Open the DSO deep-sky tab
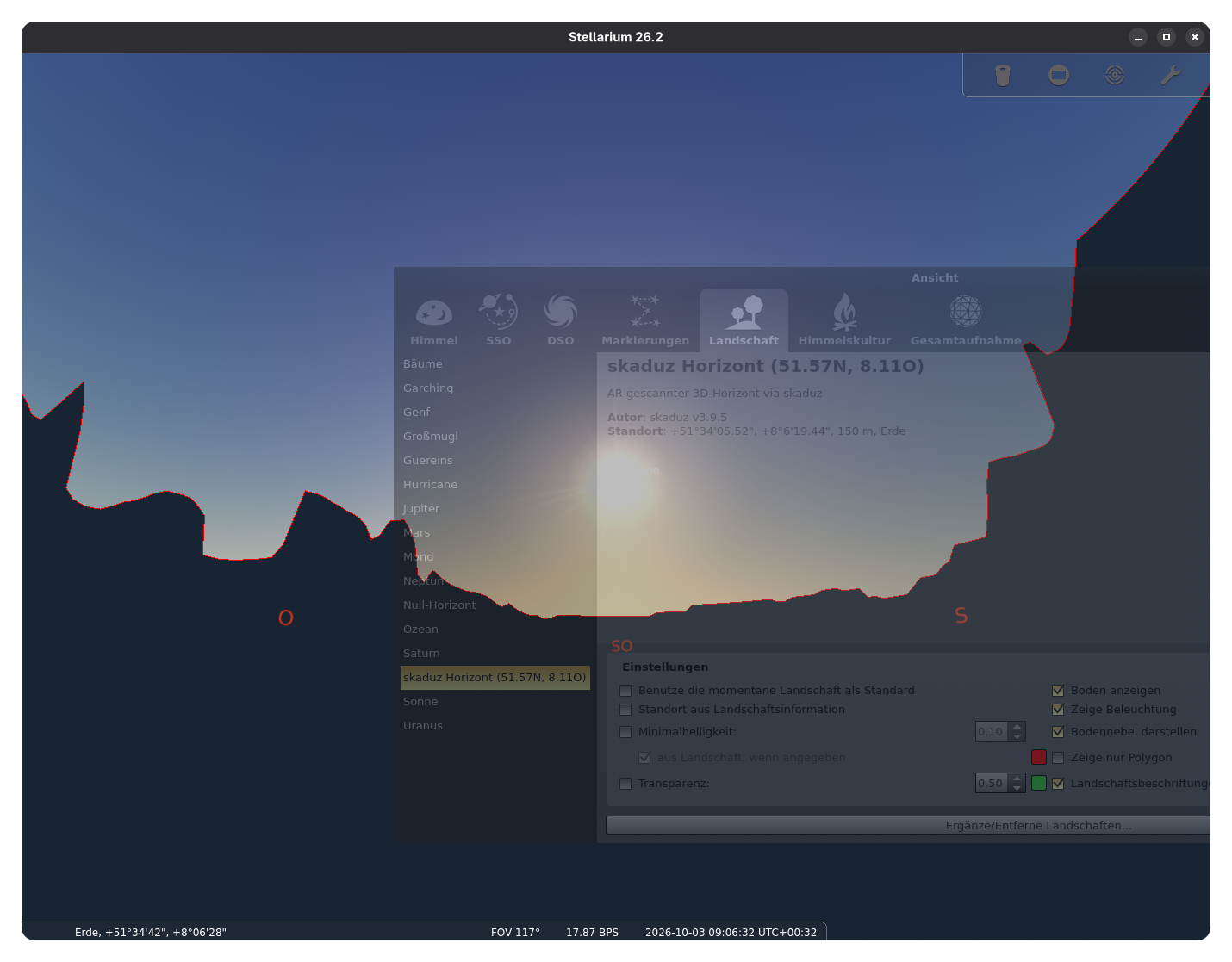This screenshot has height=962, width=1232. 561,320
